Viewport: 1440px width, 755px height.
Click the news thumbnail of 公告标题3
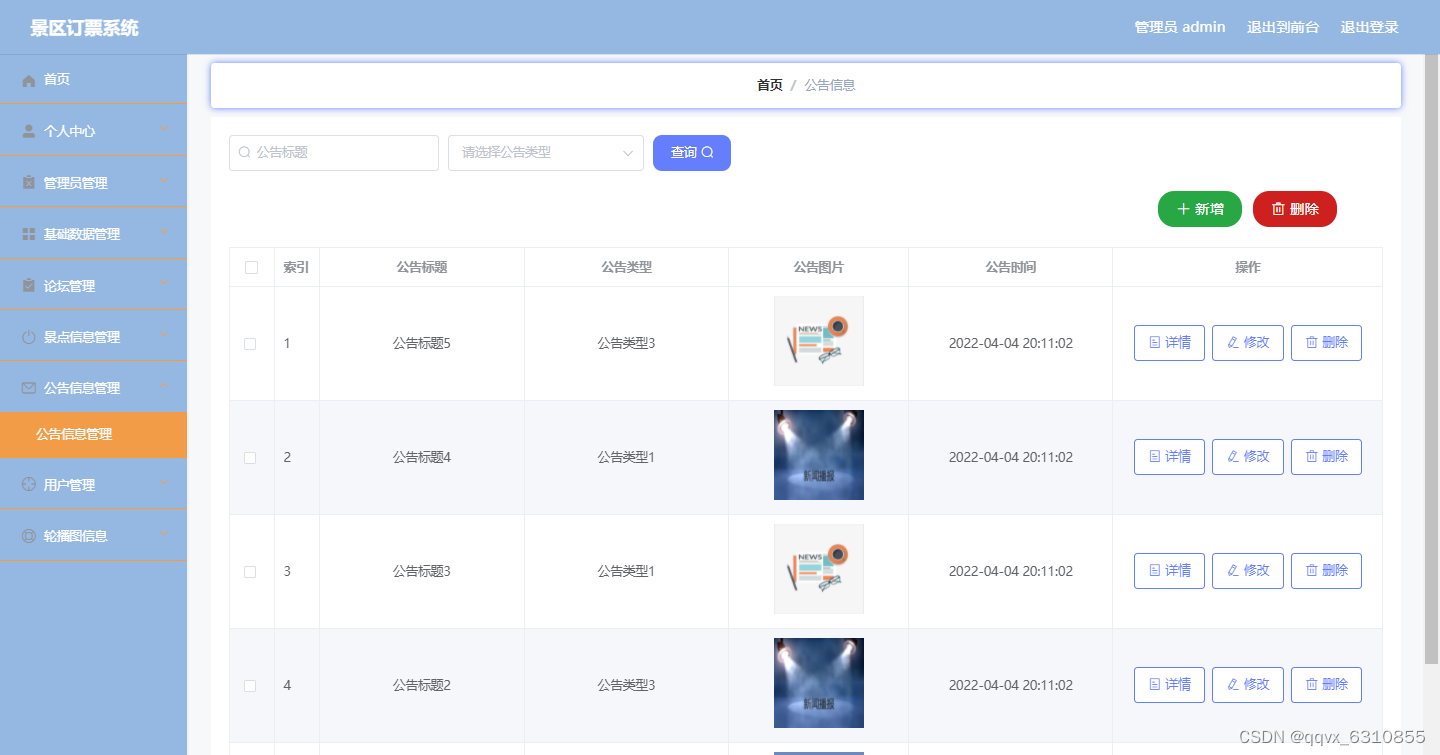[x=819, y=569]
